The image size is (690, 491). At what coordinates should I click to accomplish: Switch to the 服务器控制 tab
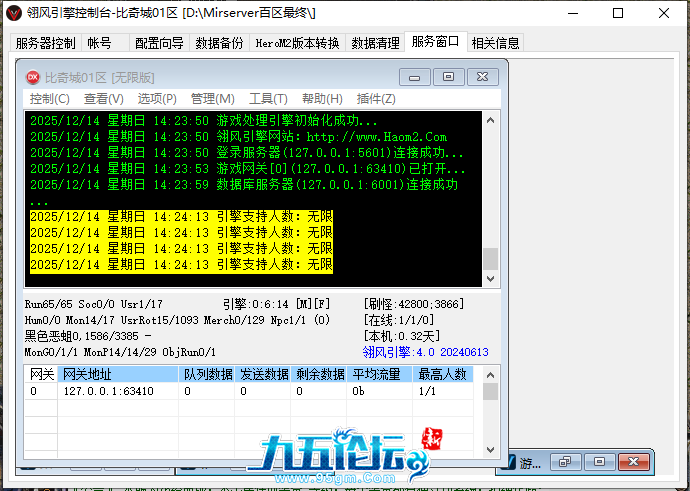[46, 43]
